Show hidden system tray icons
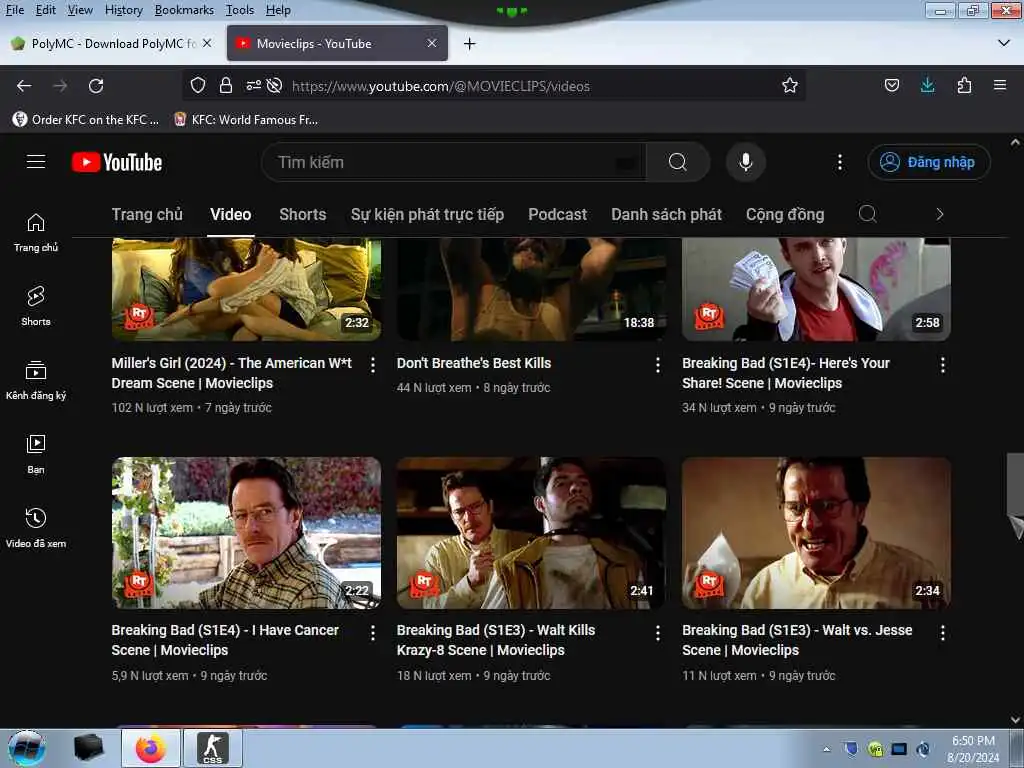 point(826,749)
